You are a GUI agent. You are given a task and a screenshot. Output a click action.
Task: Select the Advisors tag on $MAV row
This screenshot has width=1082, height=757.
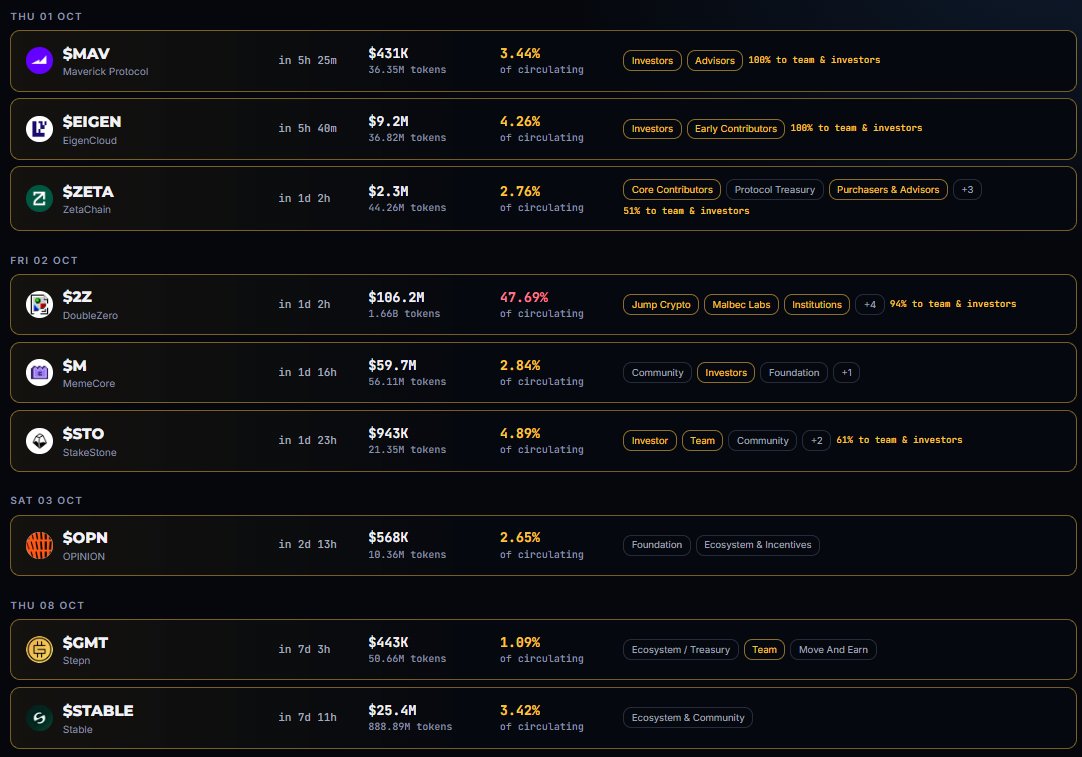(715, 61)
